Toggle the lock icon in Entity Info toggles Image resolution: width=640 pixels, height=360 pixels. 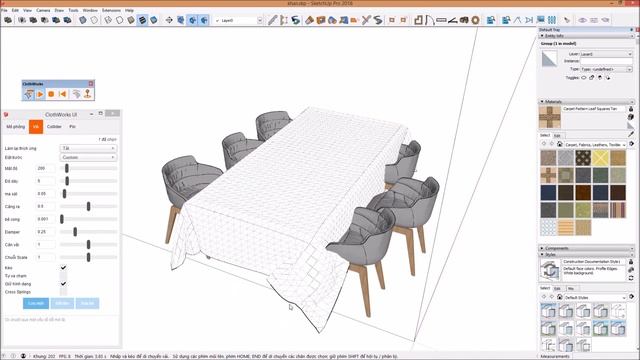tap(592, 78)
